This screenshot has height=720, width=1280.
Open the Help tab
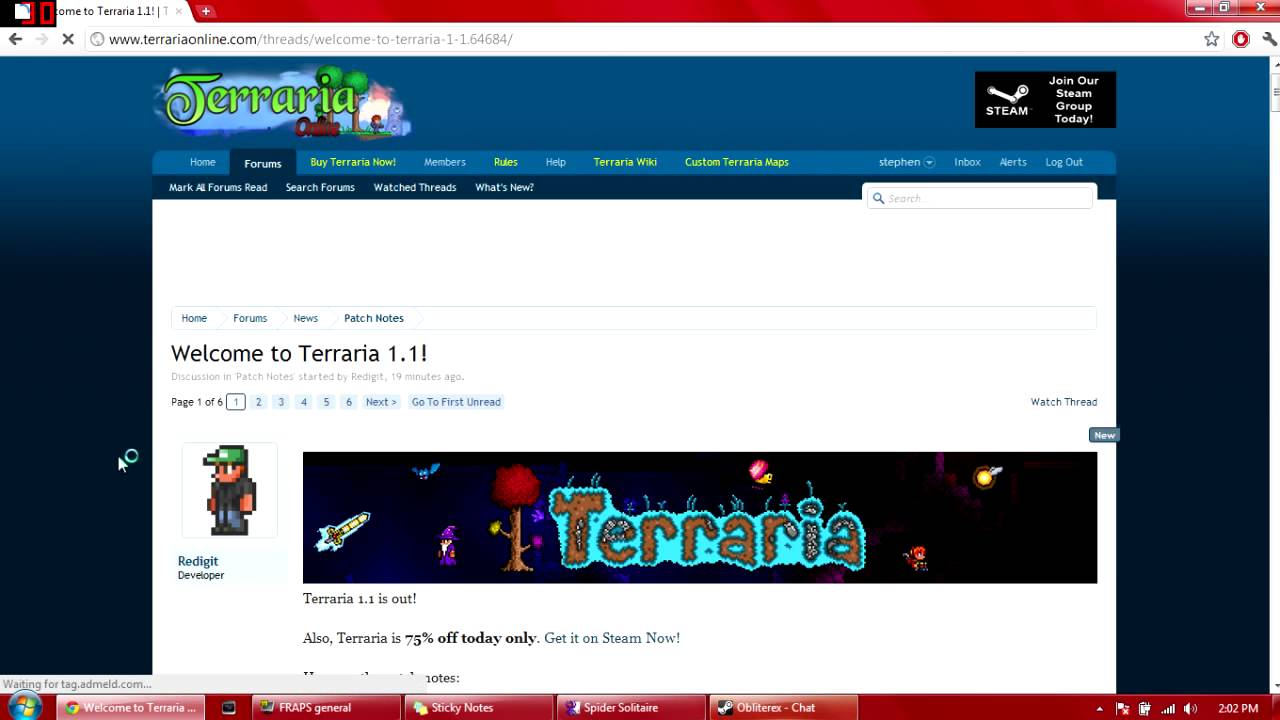pyautogui.click(x=556, y=162)
